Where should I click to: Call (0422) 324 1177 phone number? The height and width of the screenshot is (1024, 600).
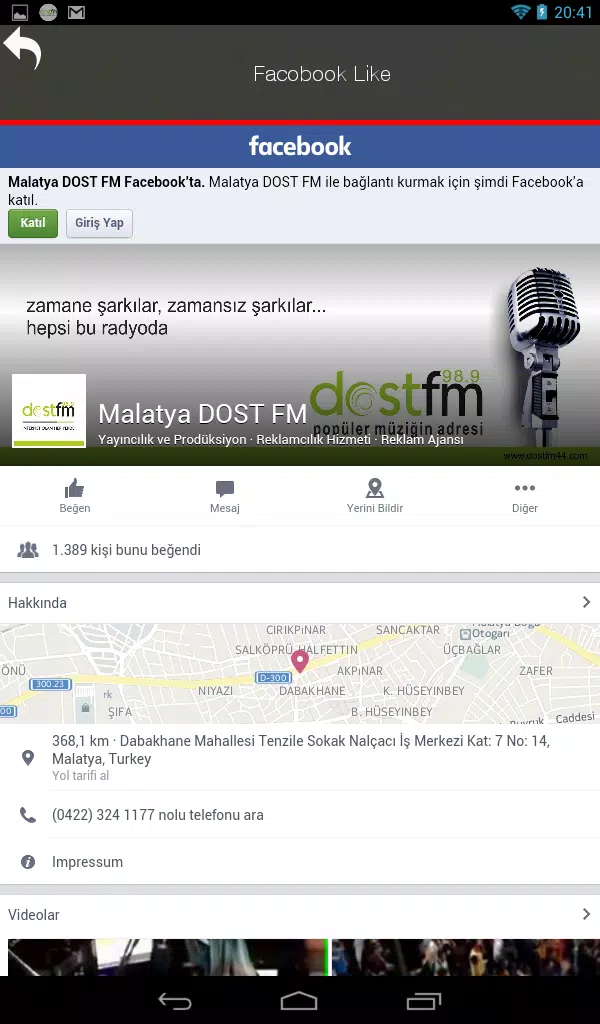click(158, 815)
